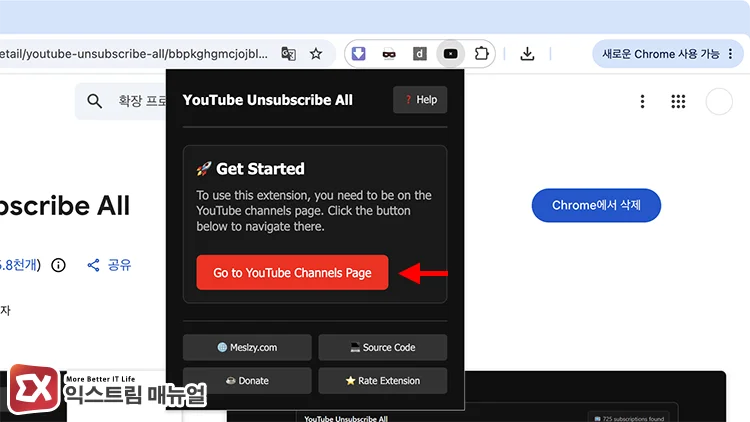Click the web store search magnifier icon
750x422 pixels.
point(94,101)
